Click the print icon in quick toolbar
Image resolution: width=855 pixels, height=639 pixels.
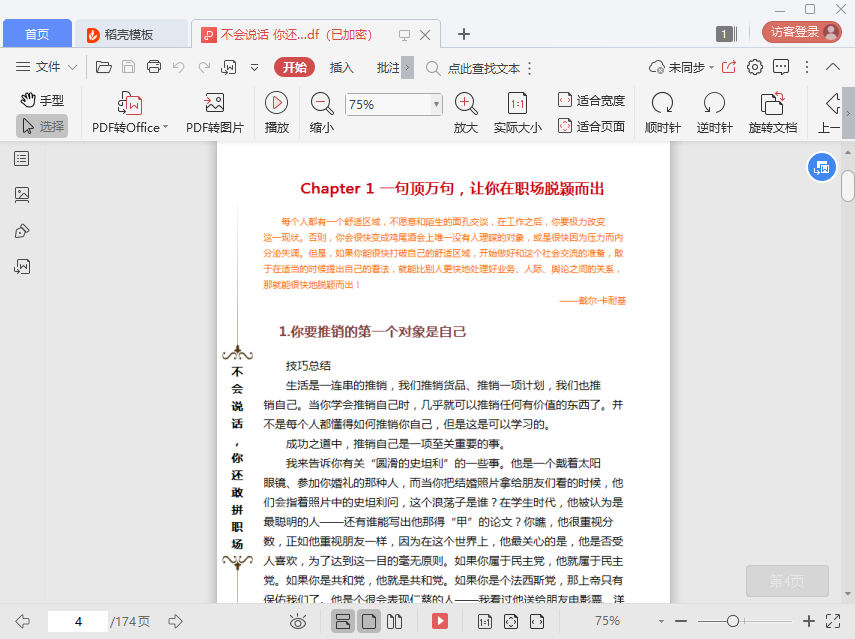tap(154, 68)
